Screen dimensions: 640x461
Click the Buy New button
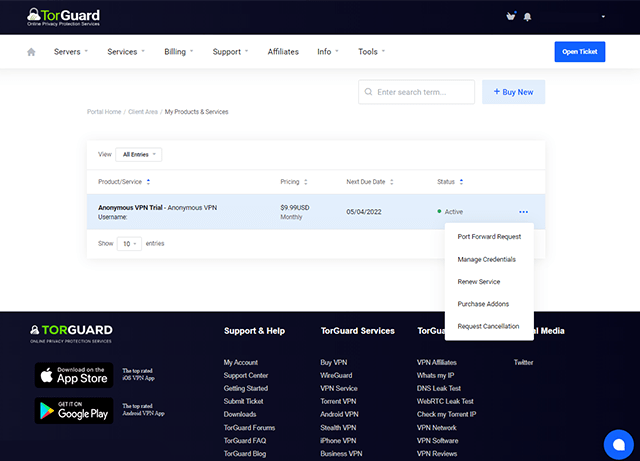click(513, 92)
